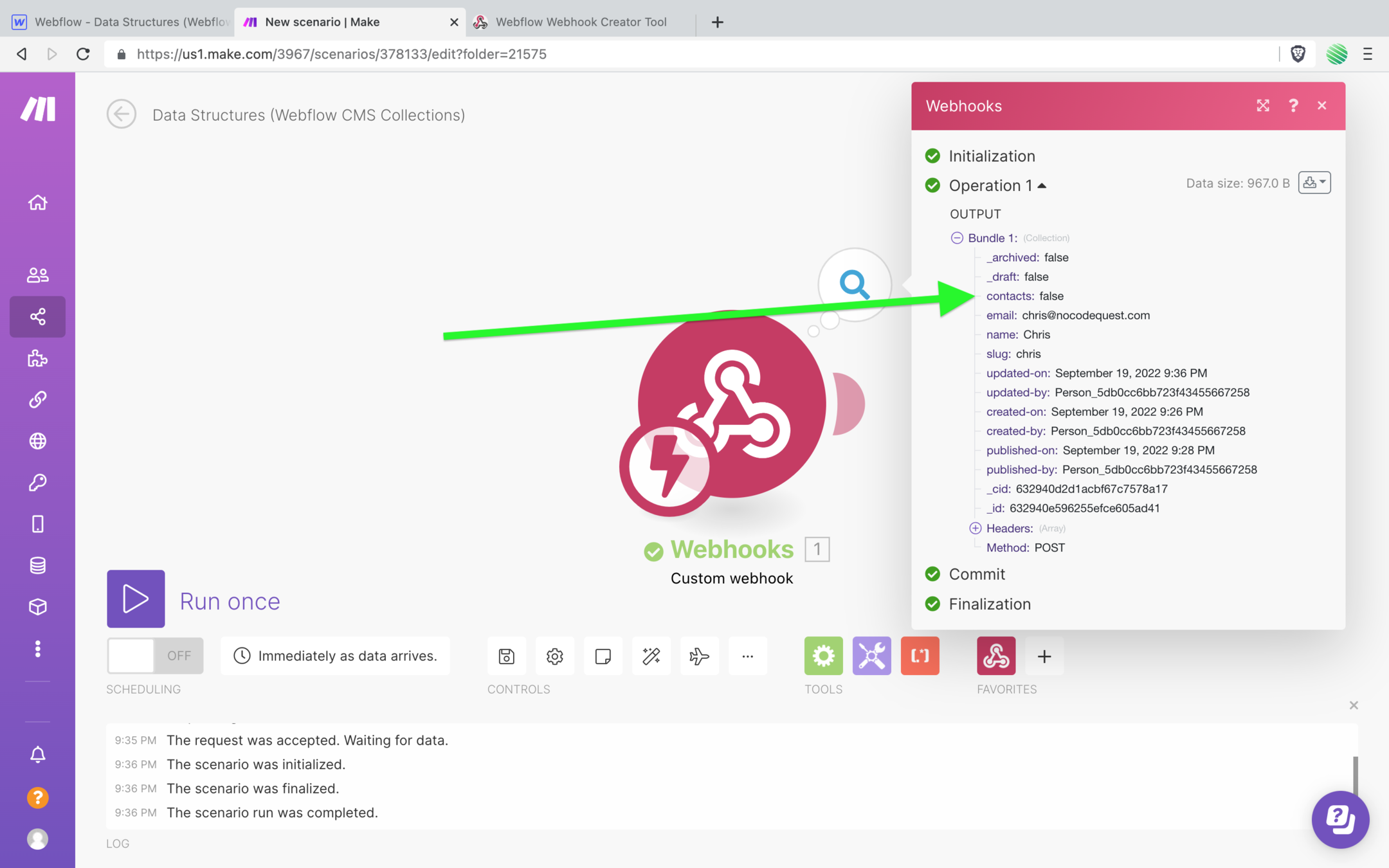Open the purple Tools wrench icon
Image resolution: width=1389 pixels, height=868 pixels.
(871, 656)
